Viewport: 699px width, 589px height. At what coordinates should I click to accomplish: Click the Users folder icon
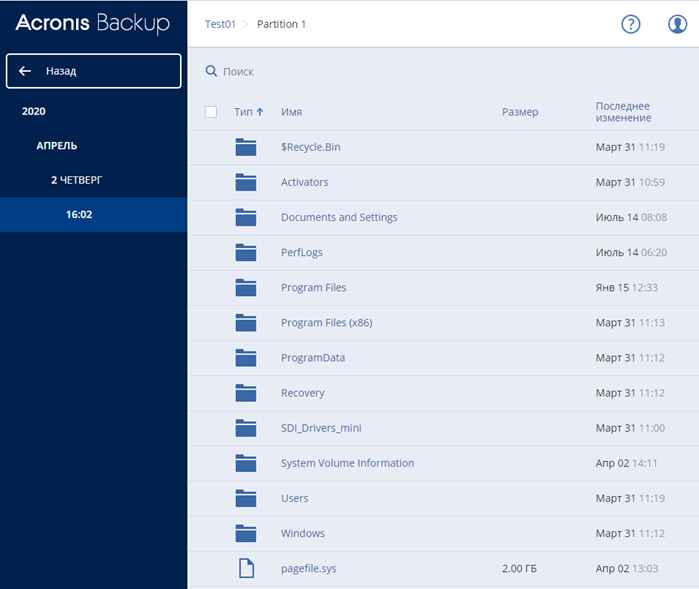pos(246,498)
